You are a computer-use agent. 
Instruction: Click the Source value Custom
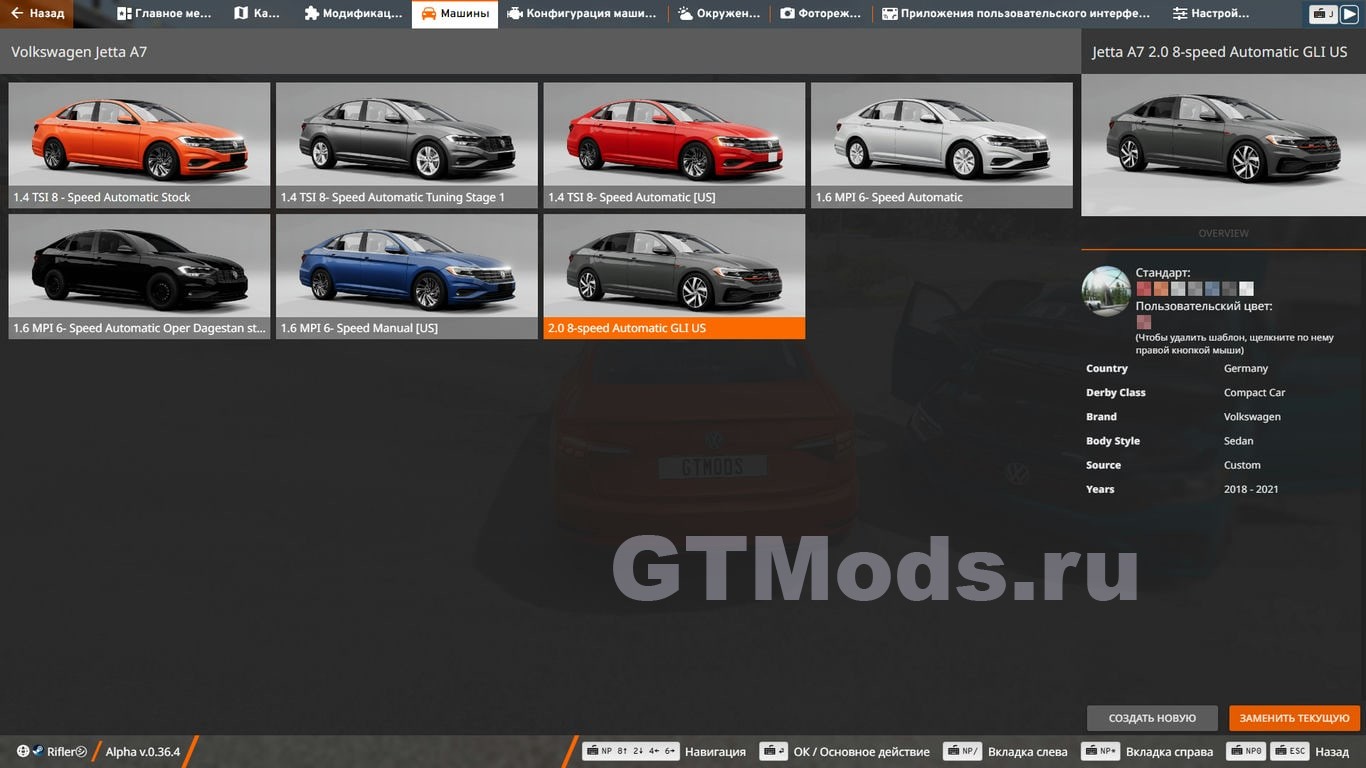(x=1242, y=465)
